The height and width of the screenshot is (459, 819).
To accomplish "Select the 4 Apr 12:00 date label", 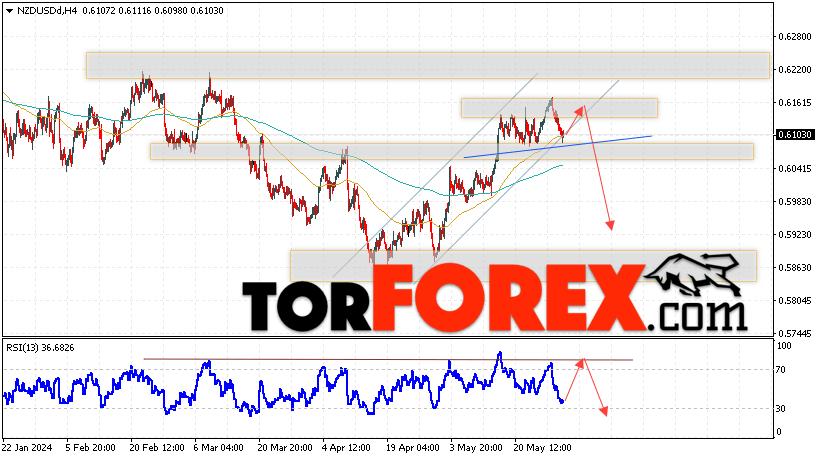I will pyautogui.click(x=346, y=448).
